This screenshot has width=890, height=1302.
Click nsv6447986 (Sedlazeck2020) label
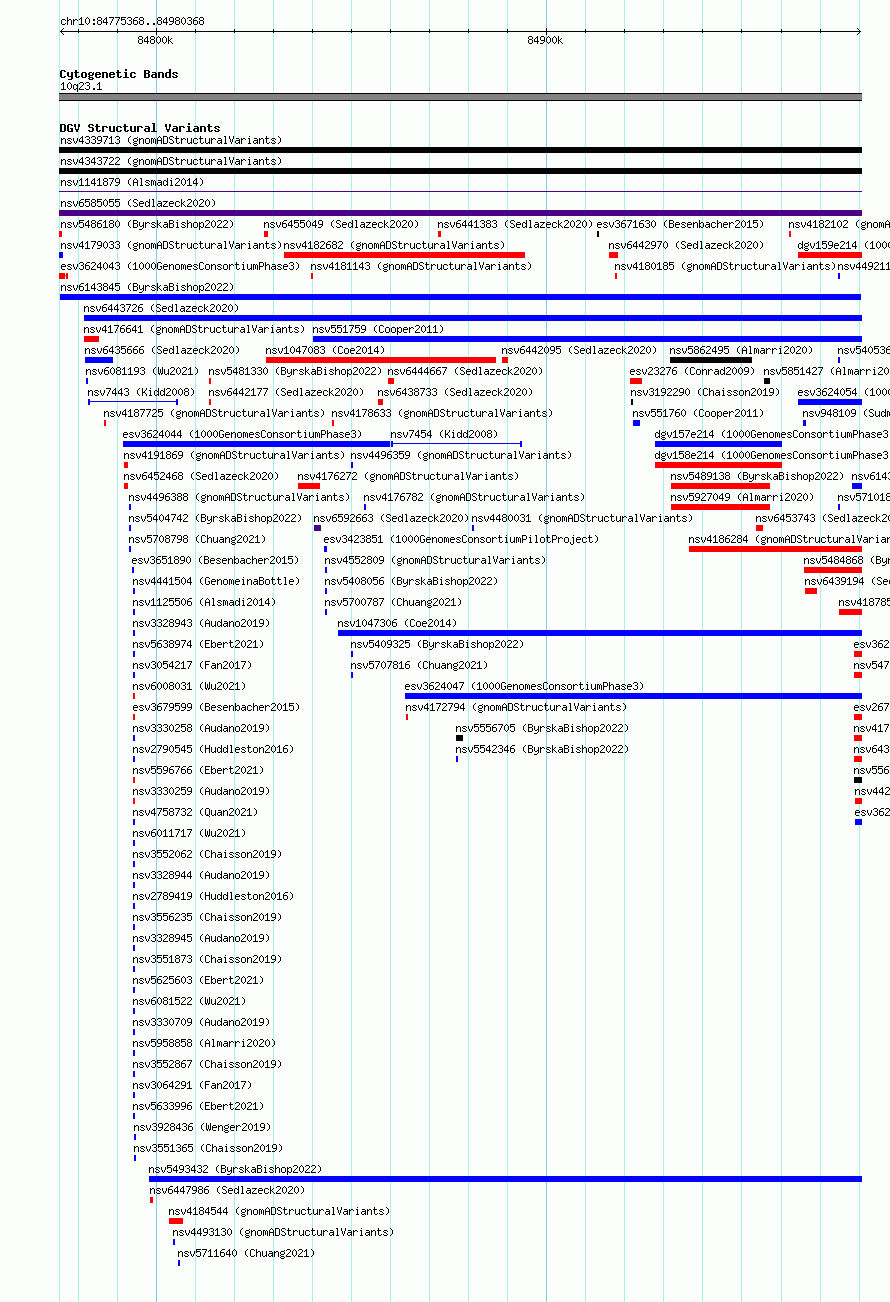click(228, 1190)
